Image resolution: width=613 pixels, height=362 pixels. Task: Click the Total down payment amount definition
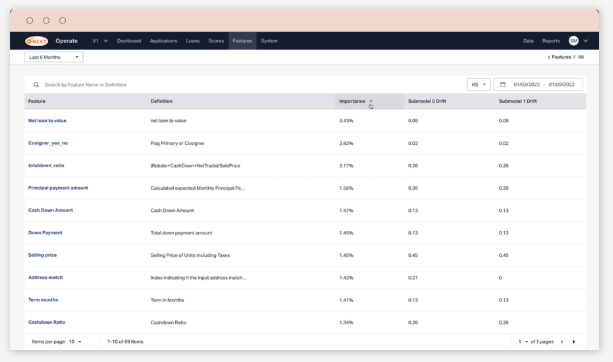point(181,233)
